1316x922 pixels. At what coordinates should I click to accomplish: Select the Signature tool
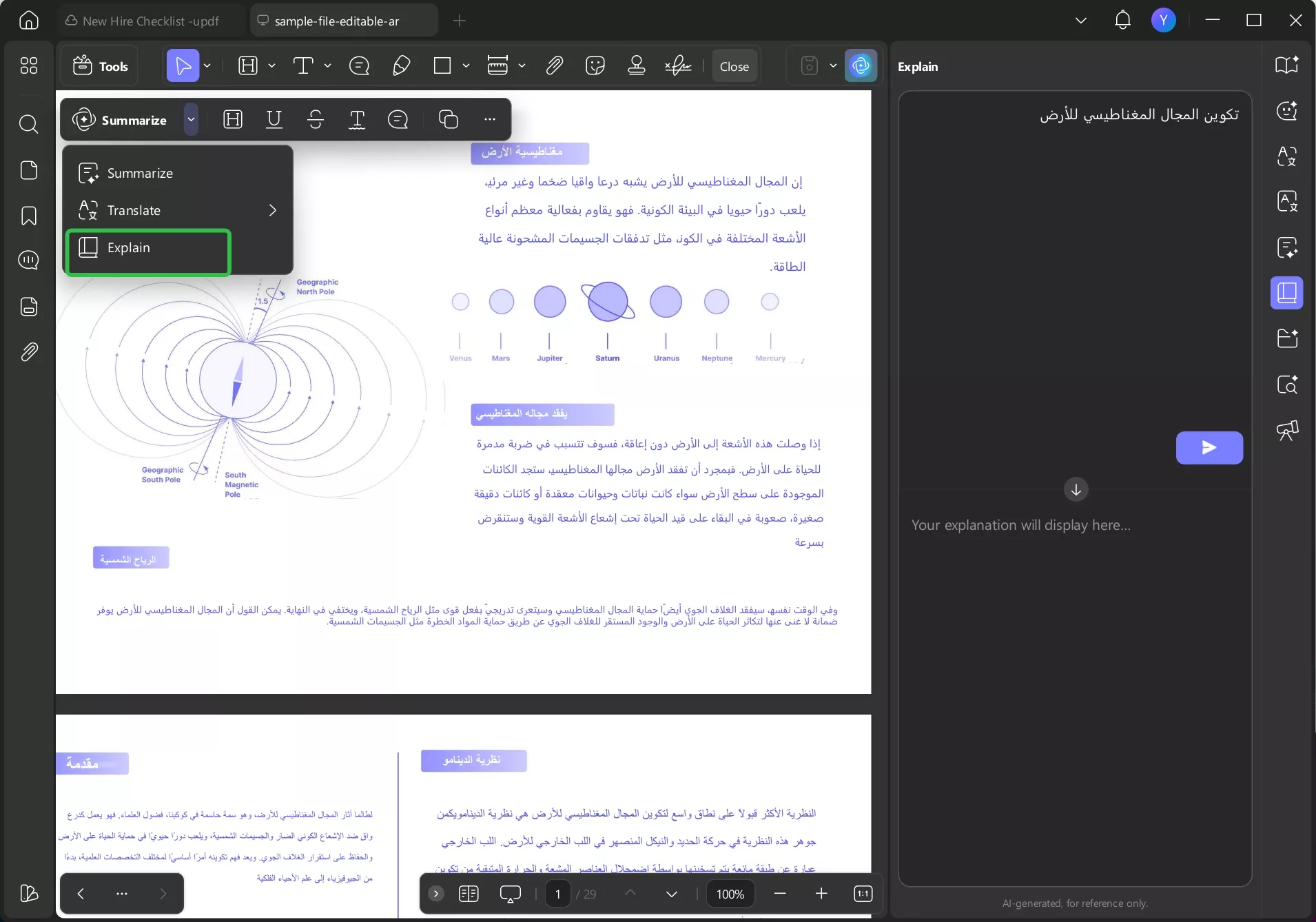pyautogui.click(x=679, y=65)
